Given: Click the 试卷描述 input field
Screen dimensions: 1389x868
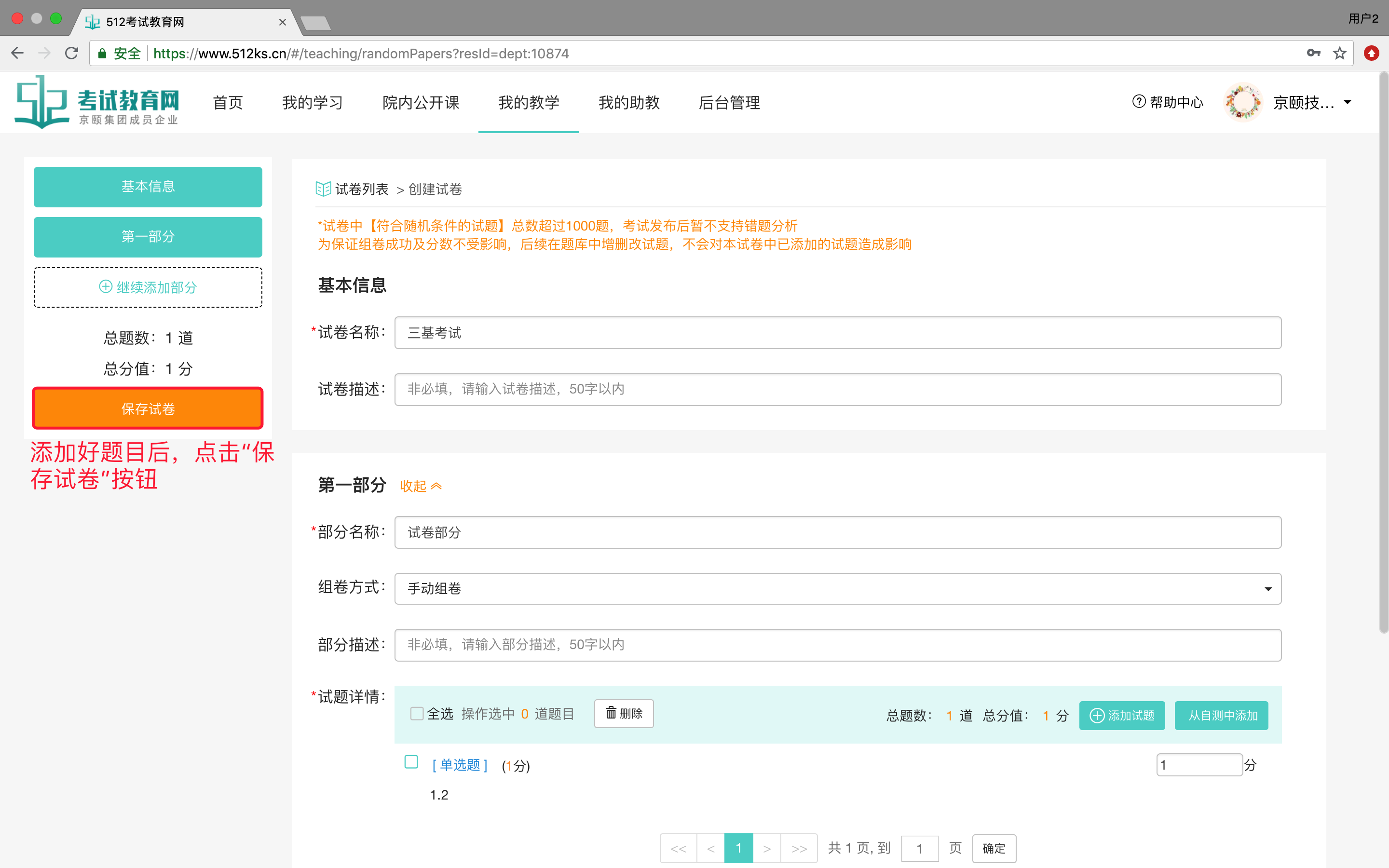Looking at the screenshot, I should pos(837,390).
